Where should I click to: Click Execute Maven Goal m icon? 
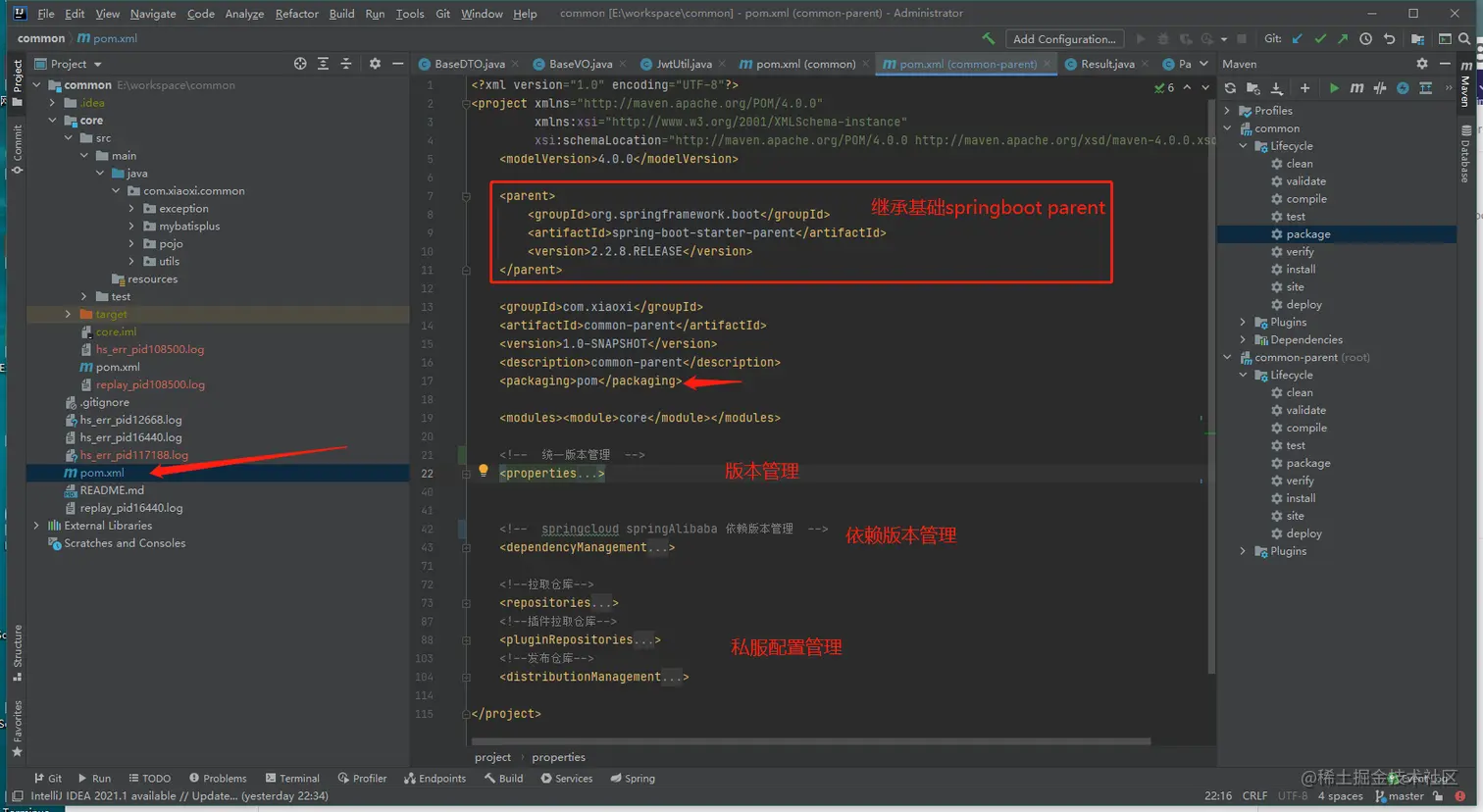(1356, 88)
